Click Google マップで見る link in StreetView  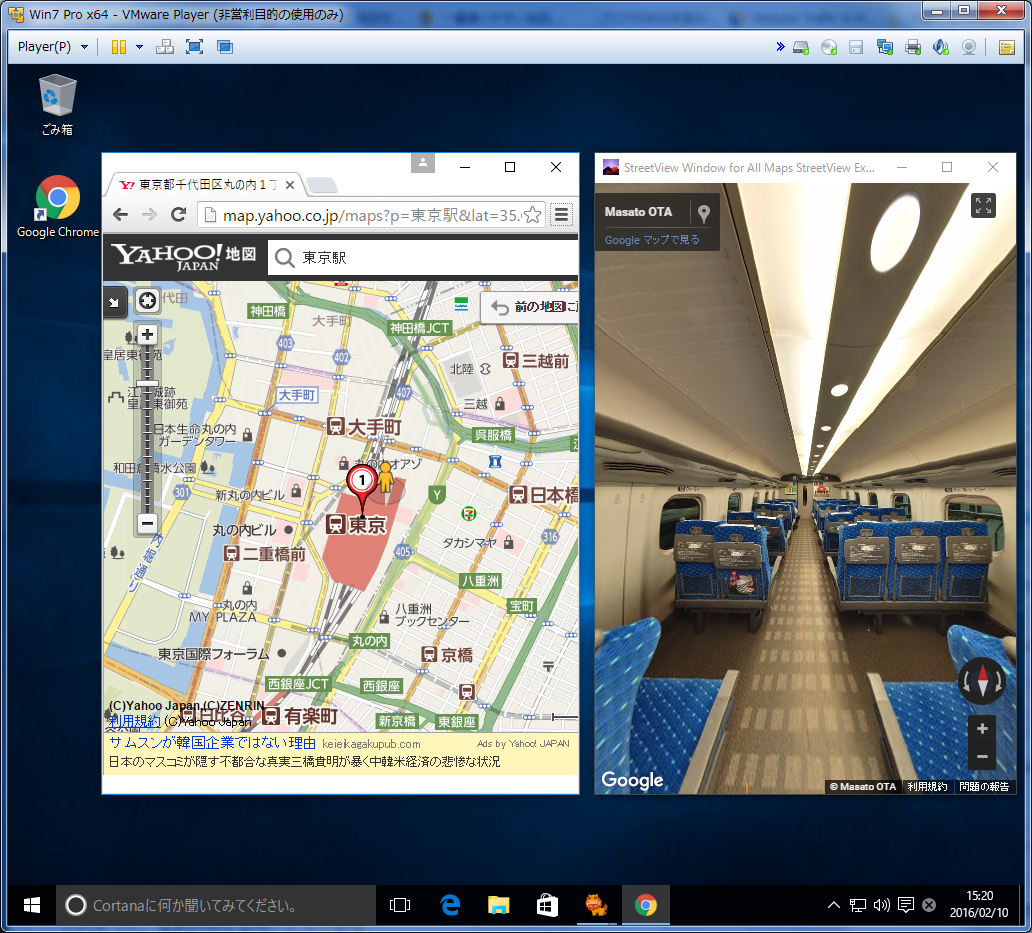652,240
